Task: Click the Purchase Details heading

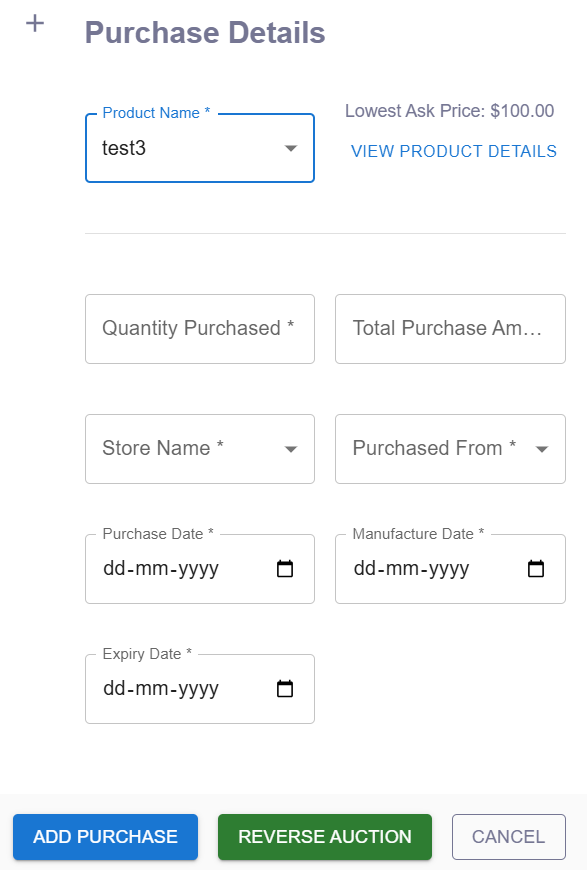Action: pyautogui.click(x=205, y=32)
